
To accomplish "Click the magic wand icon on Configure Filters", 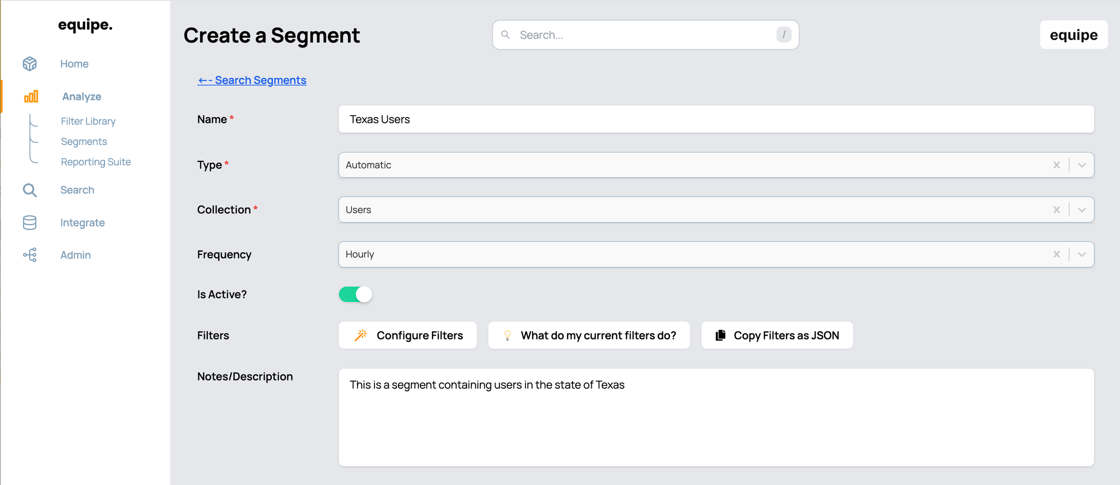I will [x=361, y=335].
